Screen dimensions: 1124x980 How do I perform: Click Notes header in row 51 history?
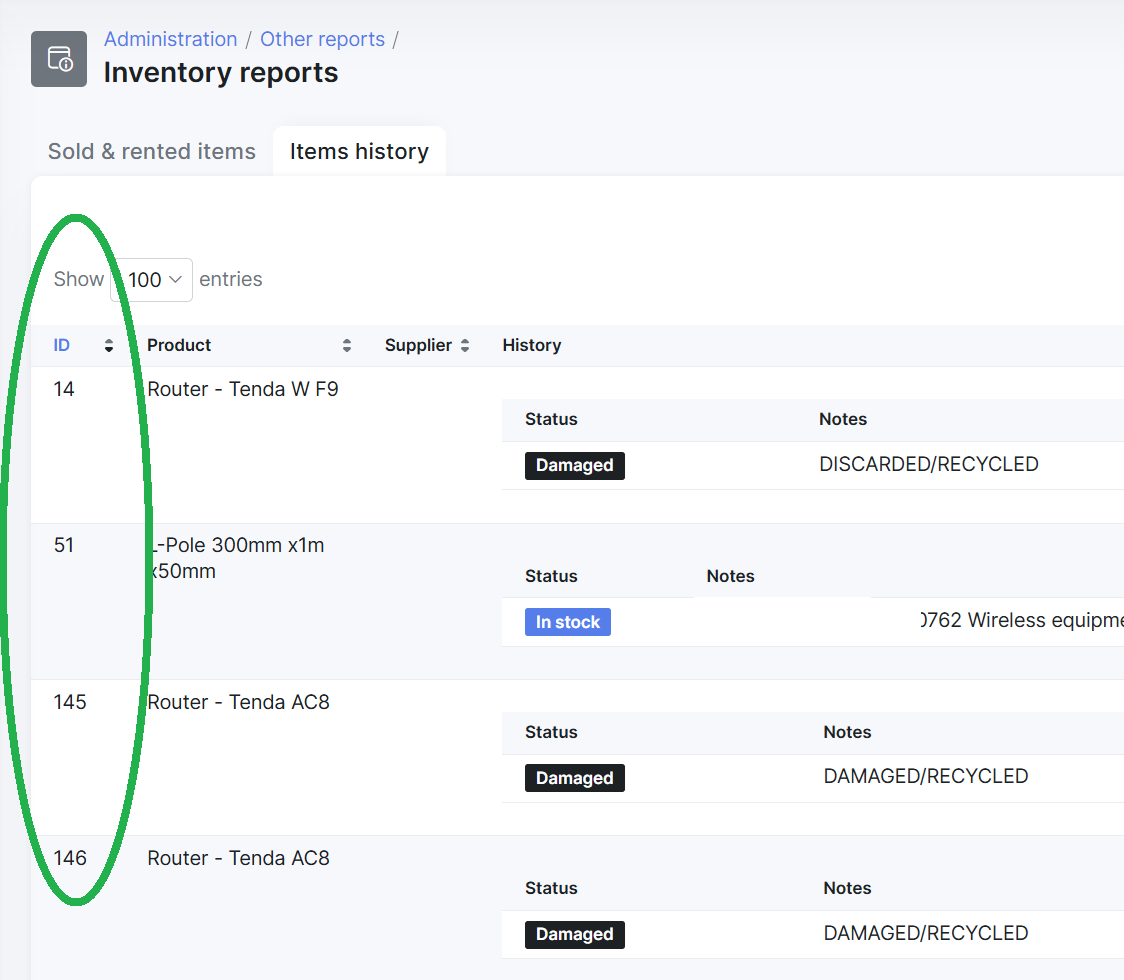[730, 576]
